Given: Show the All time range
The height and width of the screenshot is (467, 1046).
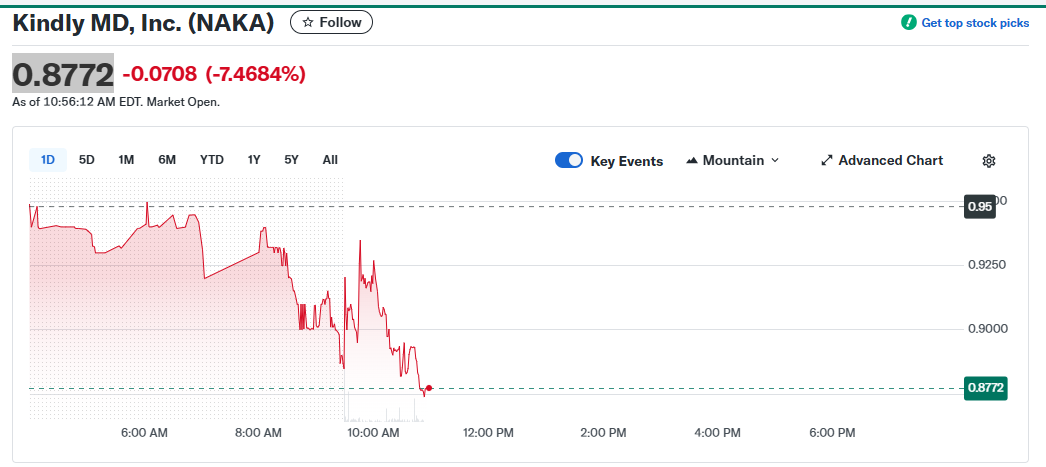Looking at the screenshot, I should (x=330, y=160).
